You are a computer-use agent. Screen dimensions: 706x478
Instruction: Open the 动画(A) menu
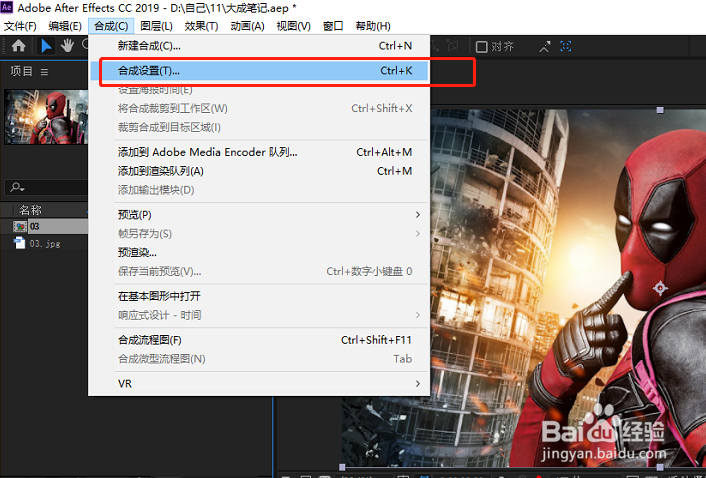point(247,26)
